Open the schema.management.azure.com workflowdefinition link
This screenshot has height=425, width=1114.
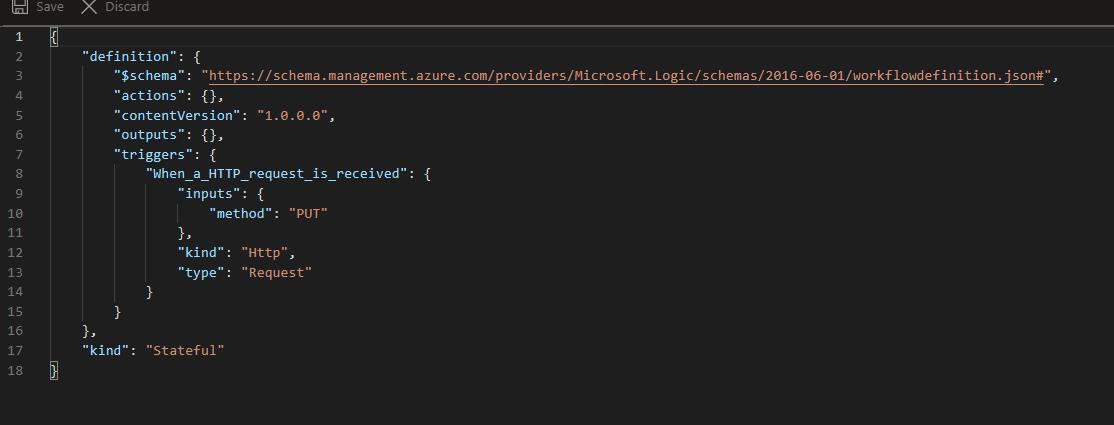click(x=625, y=76)
